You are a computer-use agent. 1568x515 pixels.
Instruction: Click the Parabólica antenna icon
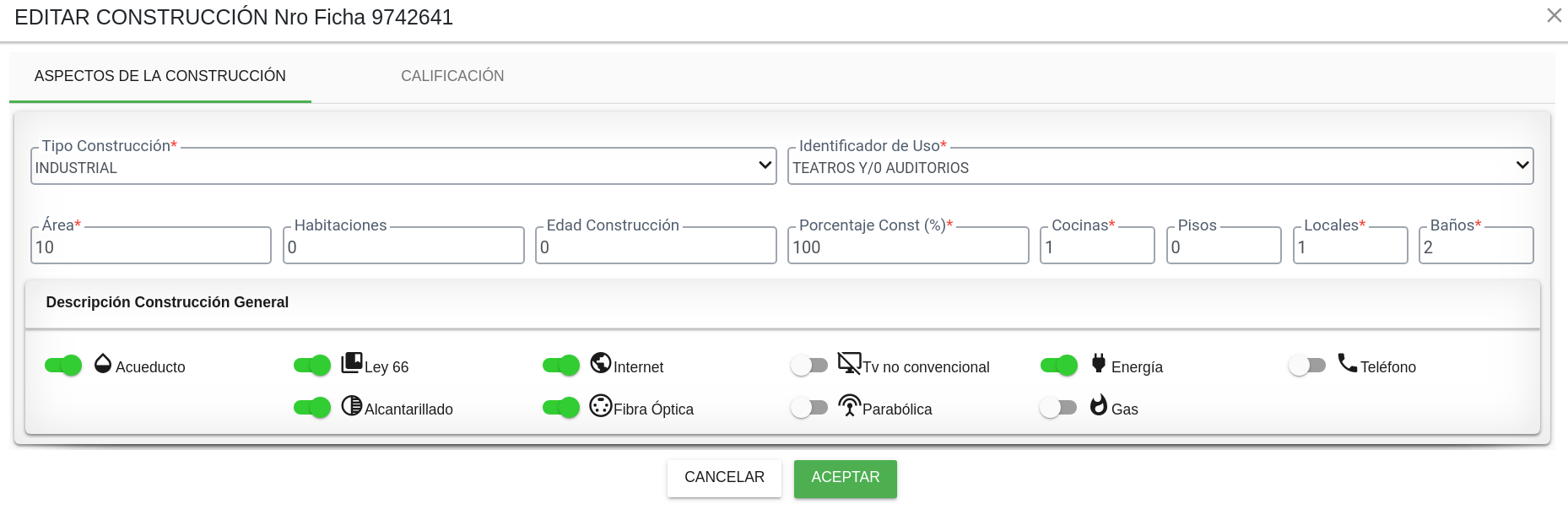[x=849, y=405]
